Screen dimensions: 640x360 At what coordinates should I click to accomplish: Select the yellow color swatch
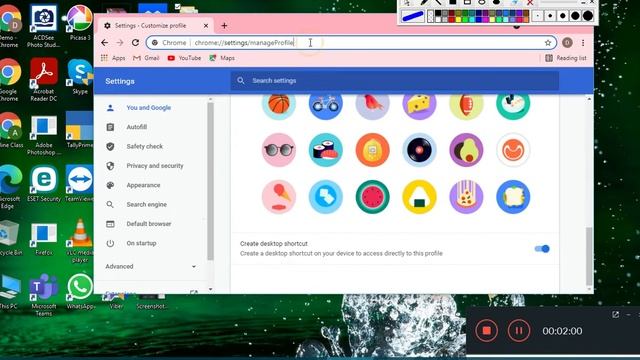coord(459,19)
